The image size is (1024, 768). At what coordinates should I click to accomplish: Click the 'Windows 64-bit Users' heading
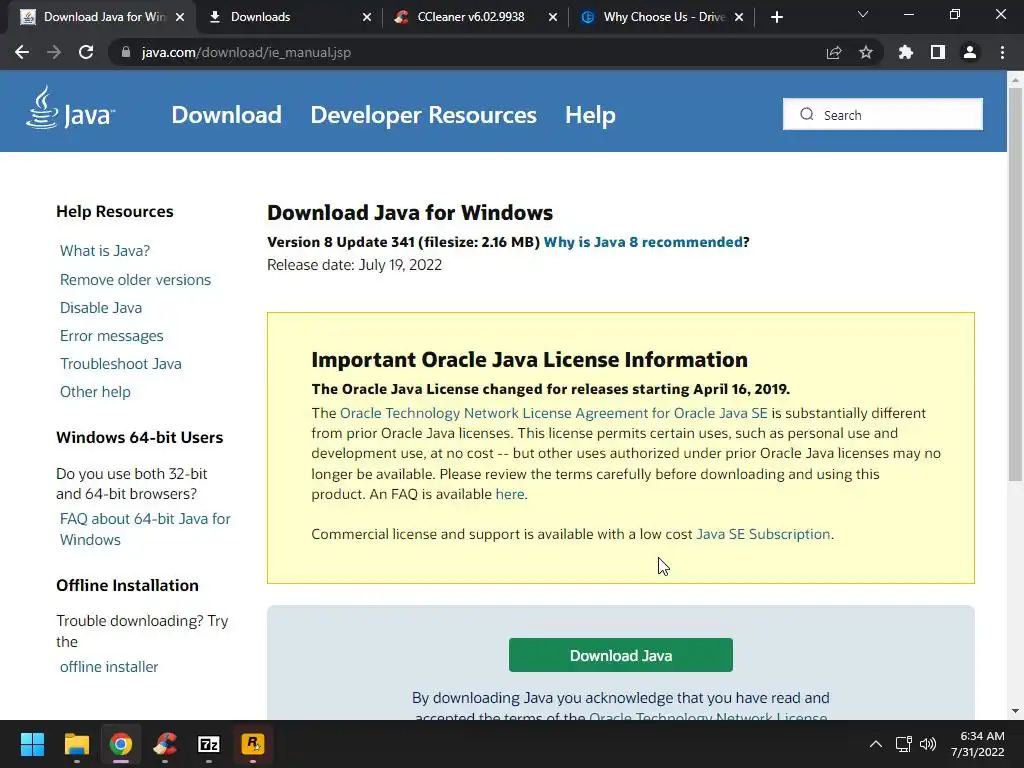140,438
